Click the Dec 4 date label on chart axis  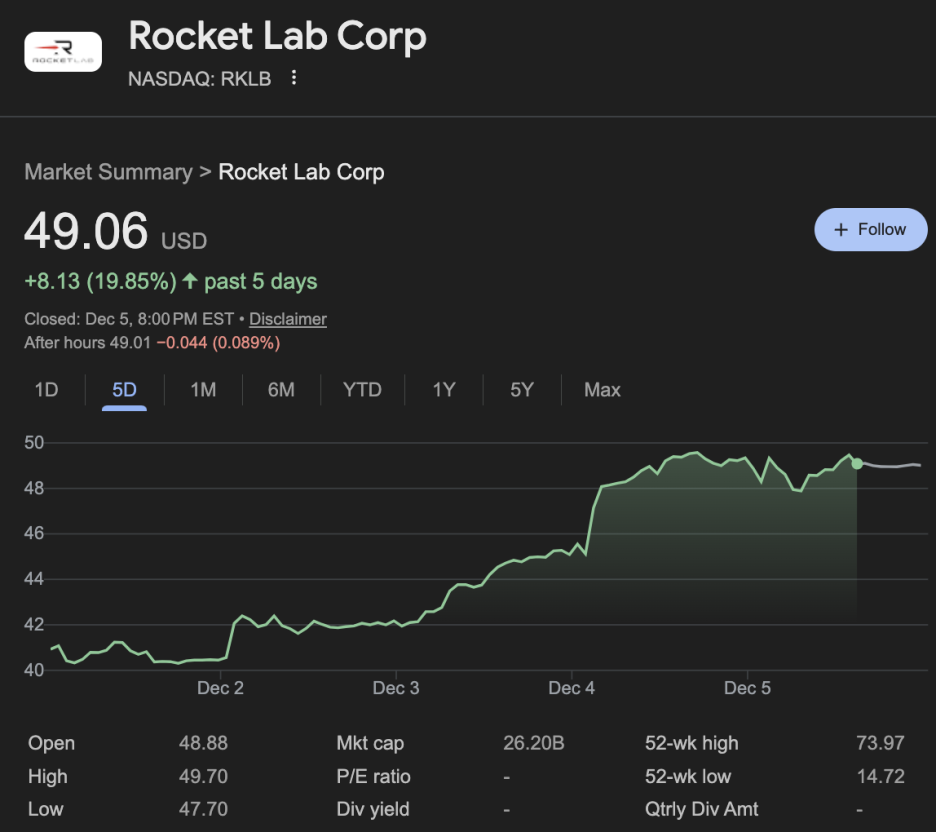(571, 688)
